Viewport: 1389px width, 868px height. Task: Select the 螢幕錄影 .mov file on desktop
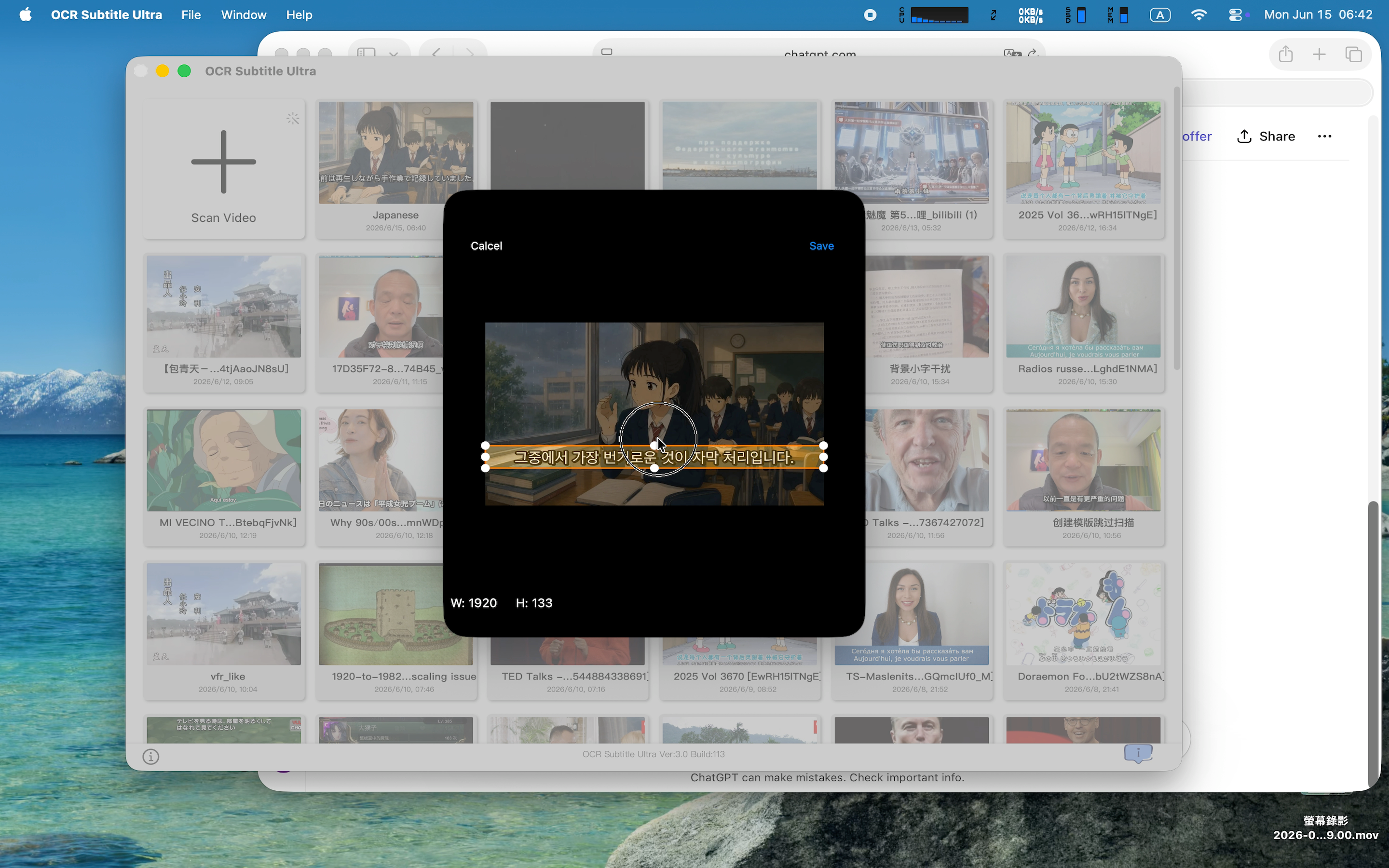1325,828
